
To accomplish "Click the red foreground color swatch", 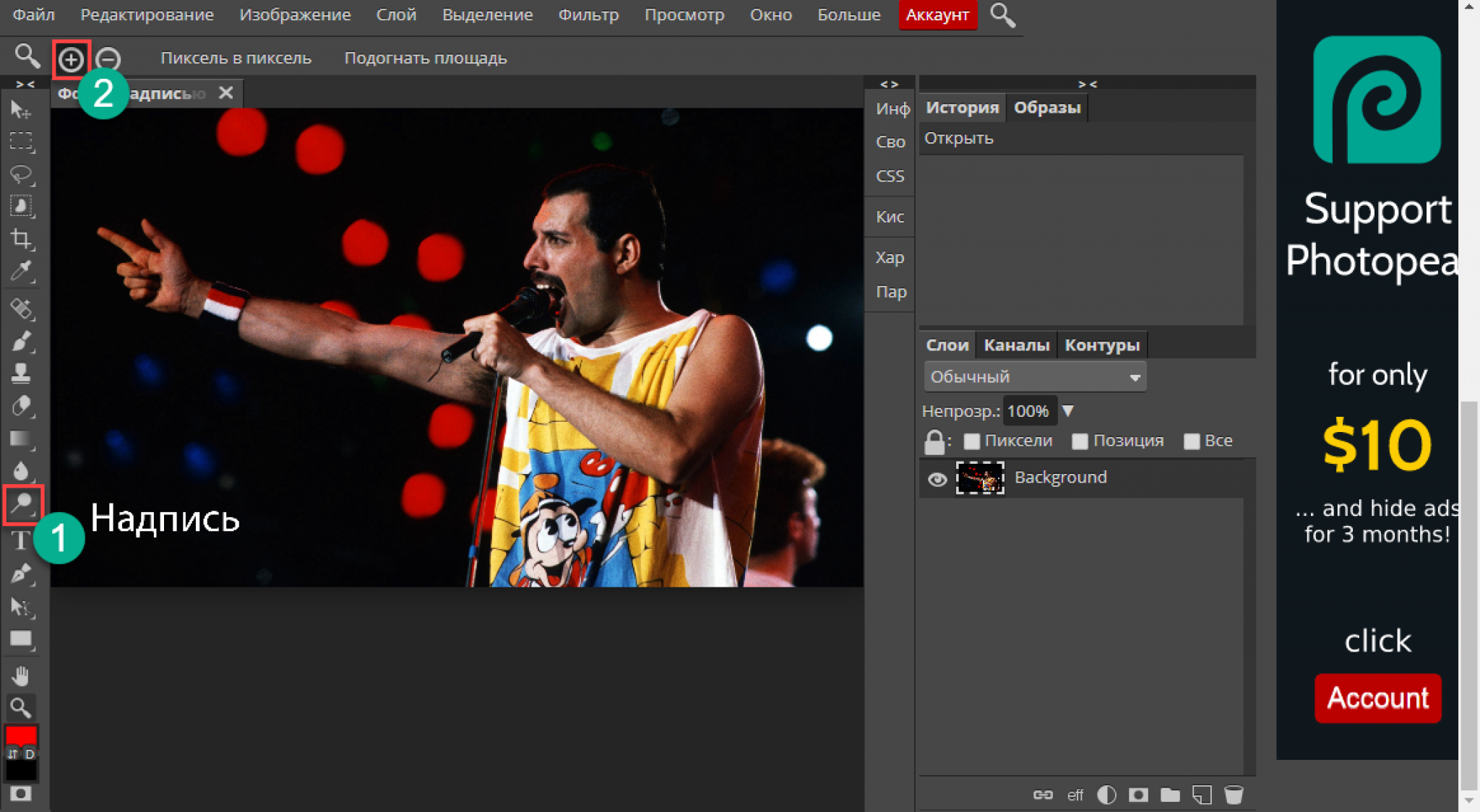I will click(21, 735).
